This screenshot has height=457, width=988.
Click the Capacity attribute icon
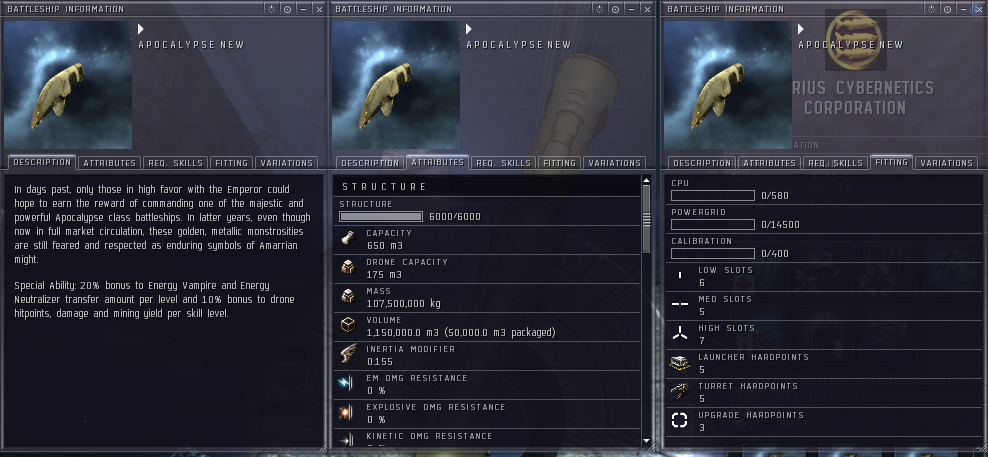(347, 239)
